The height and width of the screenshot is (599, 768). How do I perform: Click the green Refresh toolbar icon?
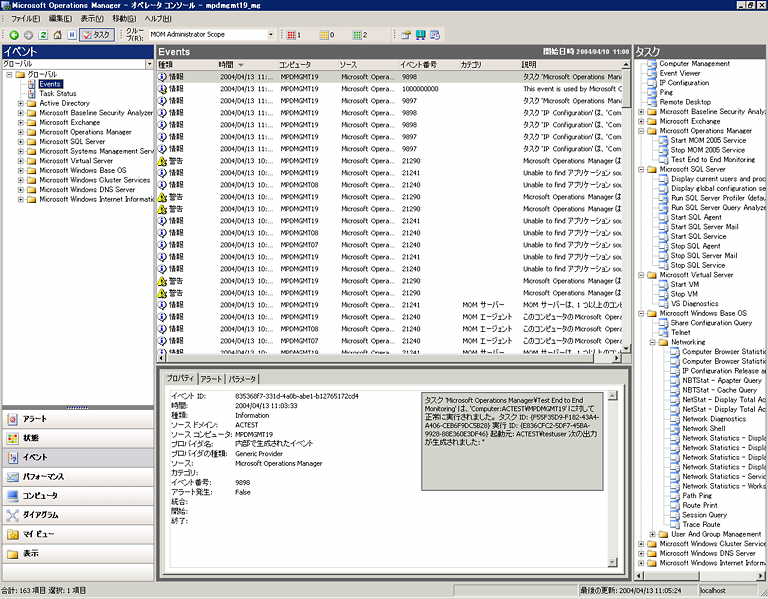43,35
